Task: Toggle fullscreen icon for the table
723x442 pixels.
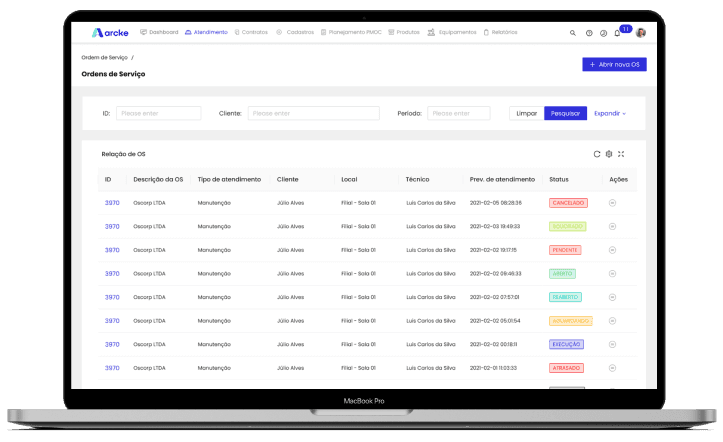Action: coord(621,154)
